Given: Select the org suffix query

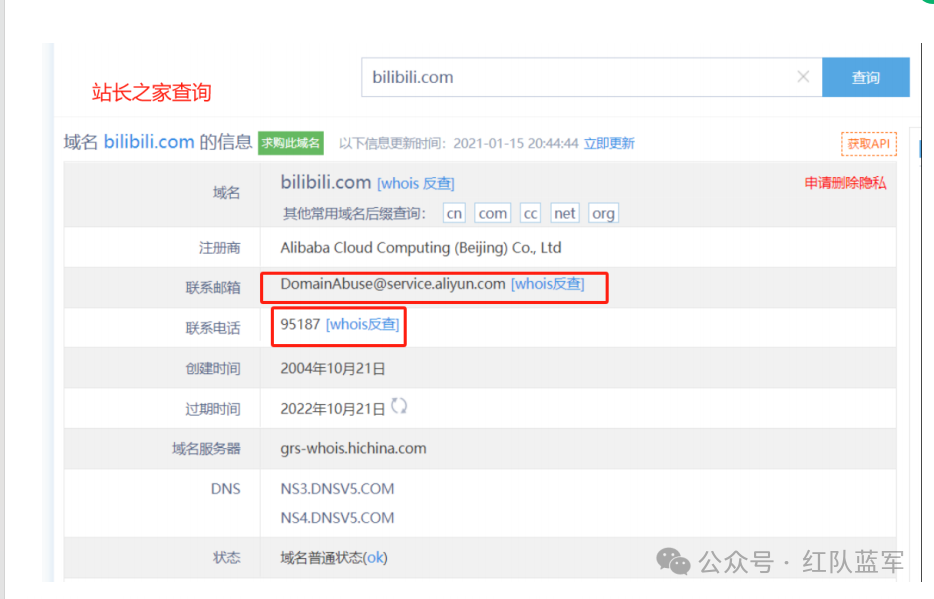Looking at the screenshot, I should [603, 213].
